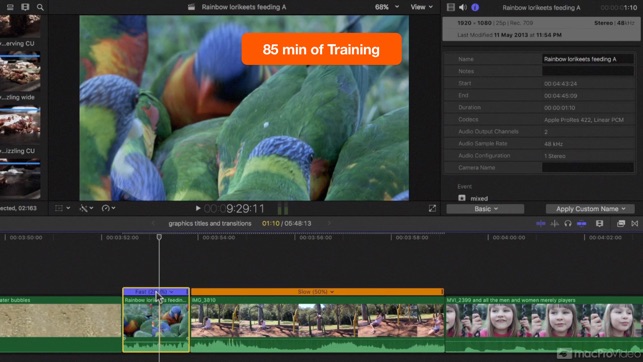The image size is (643, 362).
Task: Click the mixed event icon in inspector
Action: [462, 198]
